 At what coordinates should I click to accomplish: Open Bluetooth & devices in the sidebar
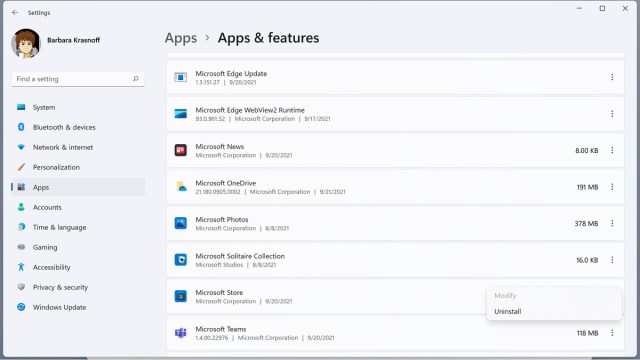tap(78, 127)
